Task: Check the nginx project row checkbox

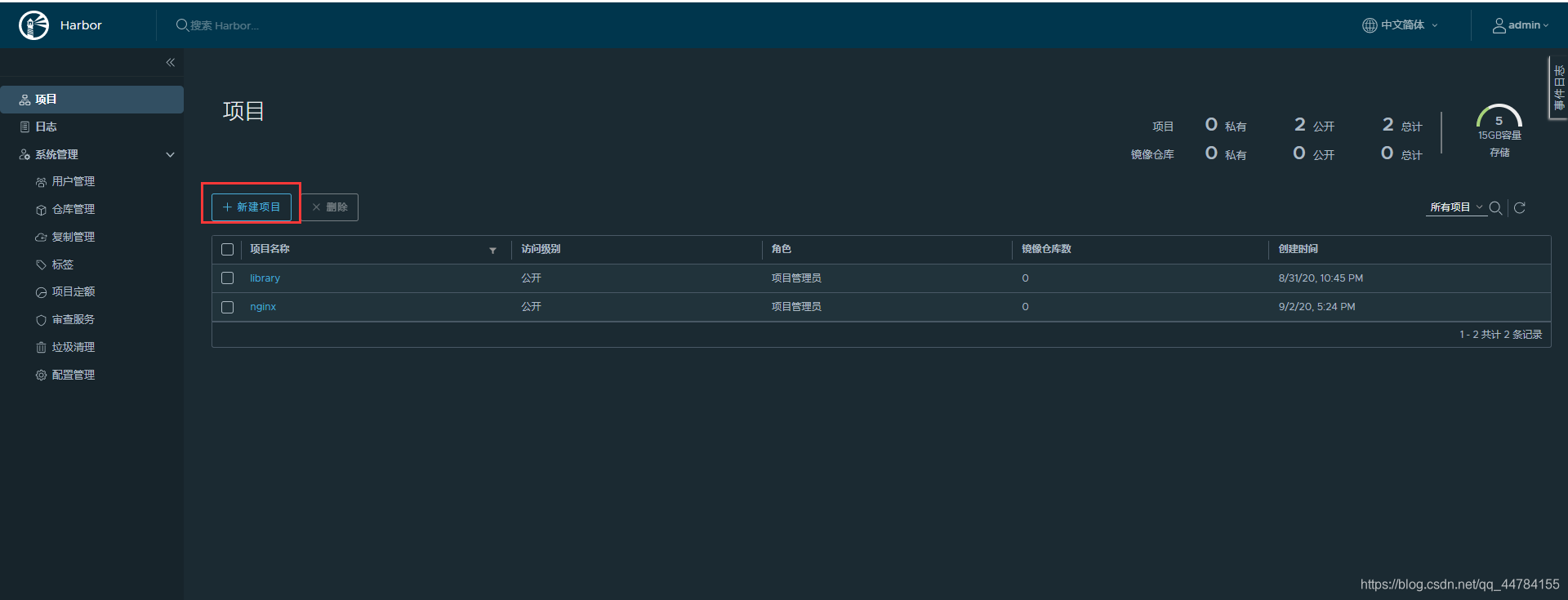Action: [x=228, y=307]
